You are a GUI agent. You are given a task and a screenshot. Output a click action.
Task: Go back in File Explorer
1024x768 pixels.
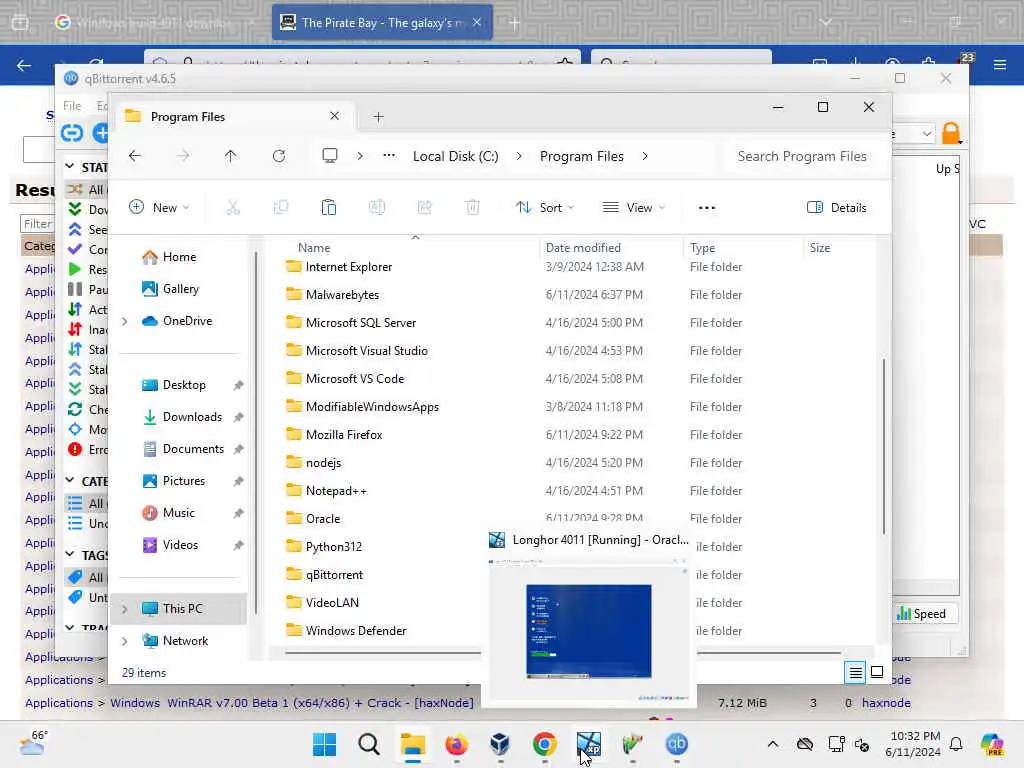pyautogui.click(x=135, y=156)
